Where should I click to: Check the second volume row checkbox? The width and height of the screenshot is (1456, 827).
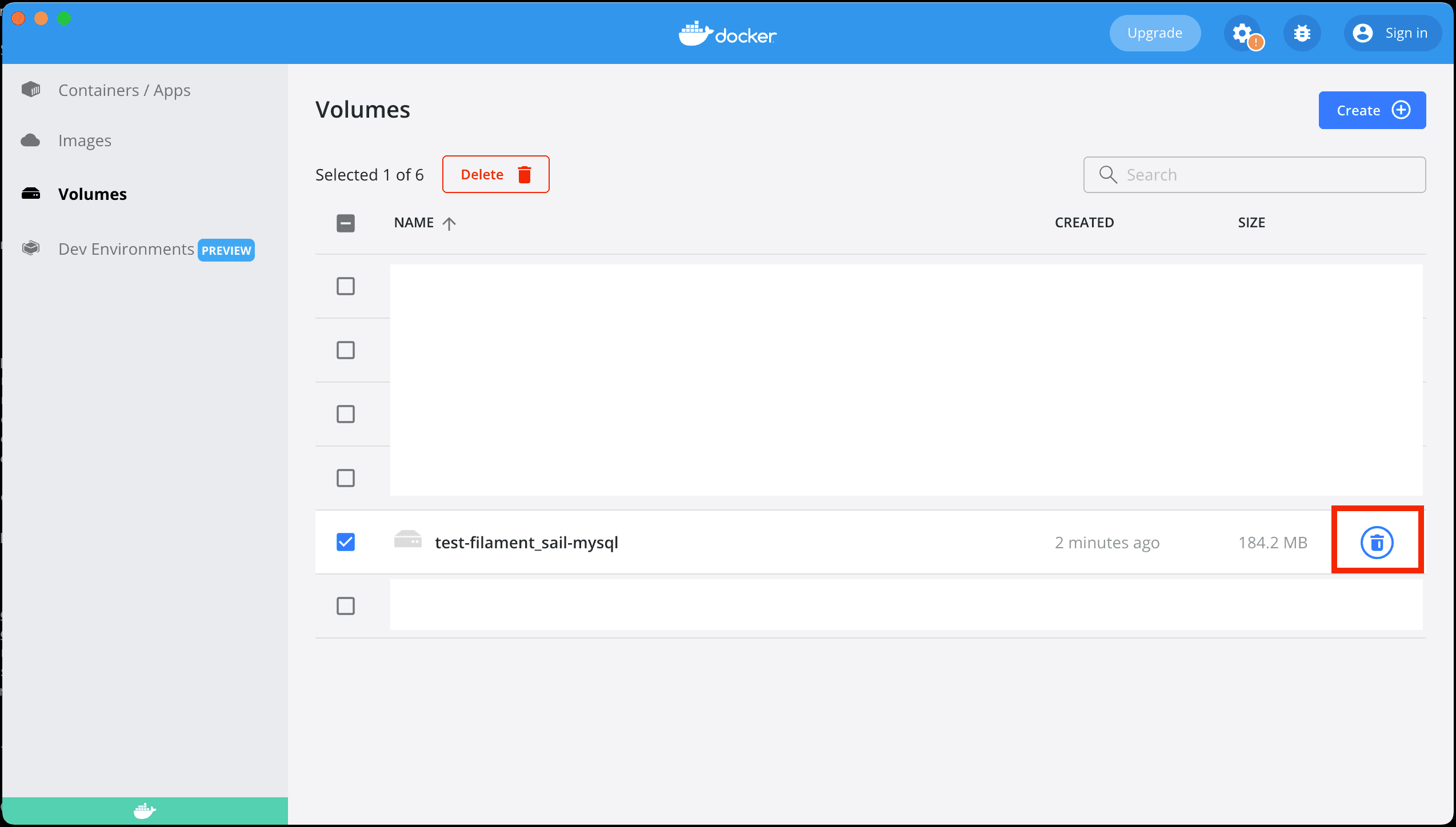(x=346, y=350)
